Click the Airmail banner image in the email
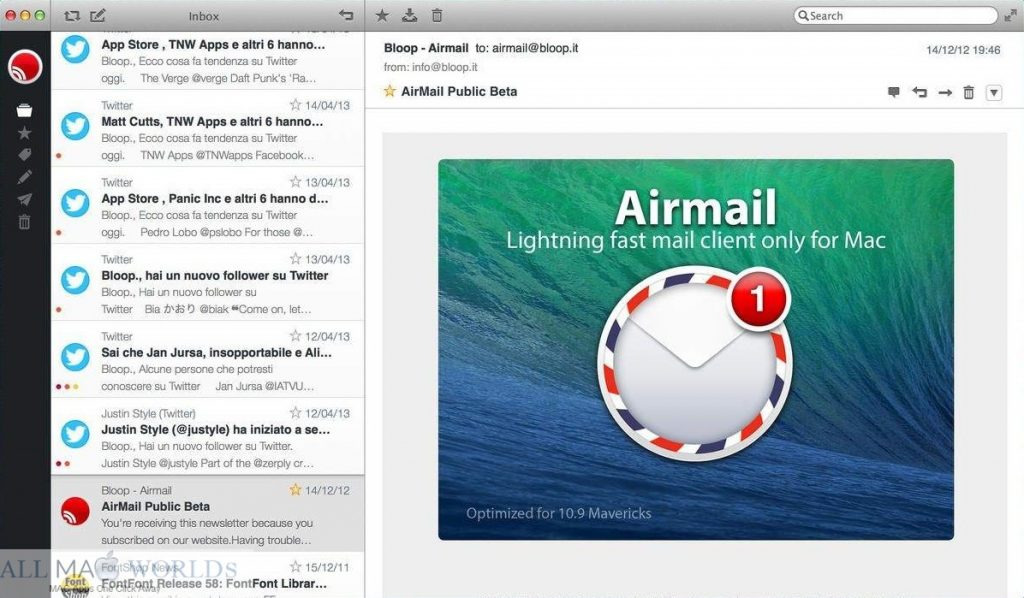Screen dimensions: 1024x598 (x=696, y=349)
